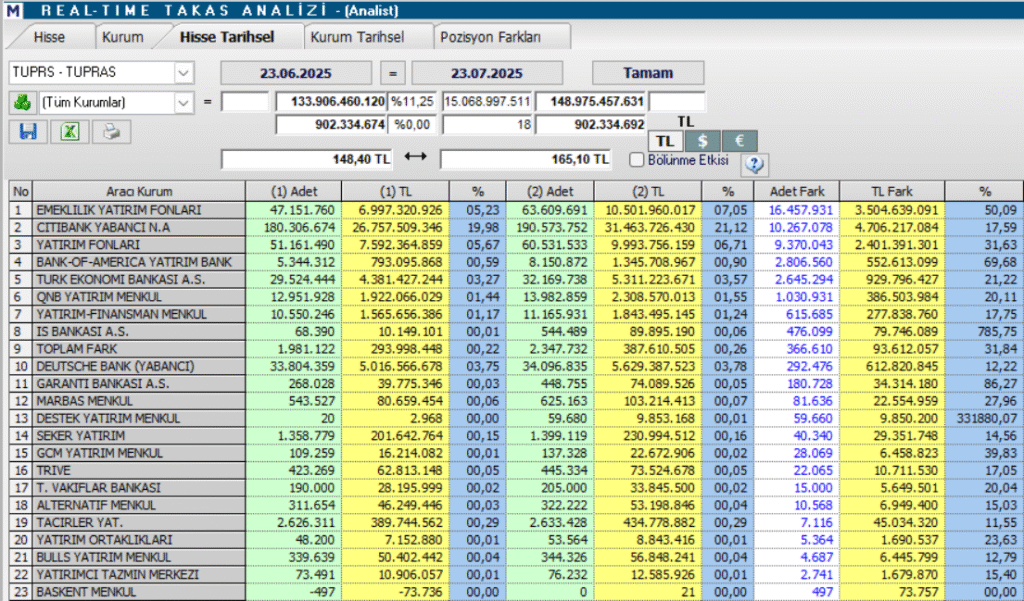Sort by Aracı Kurum column header
This screenshot has width=1024, height=601.
point(139,191)
